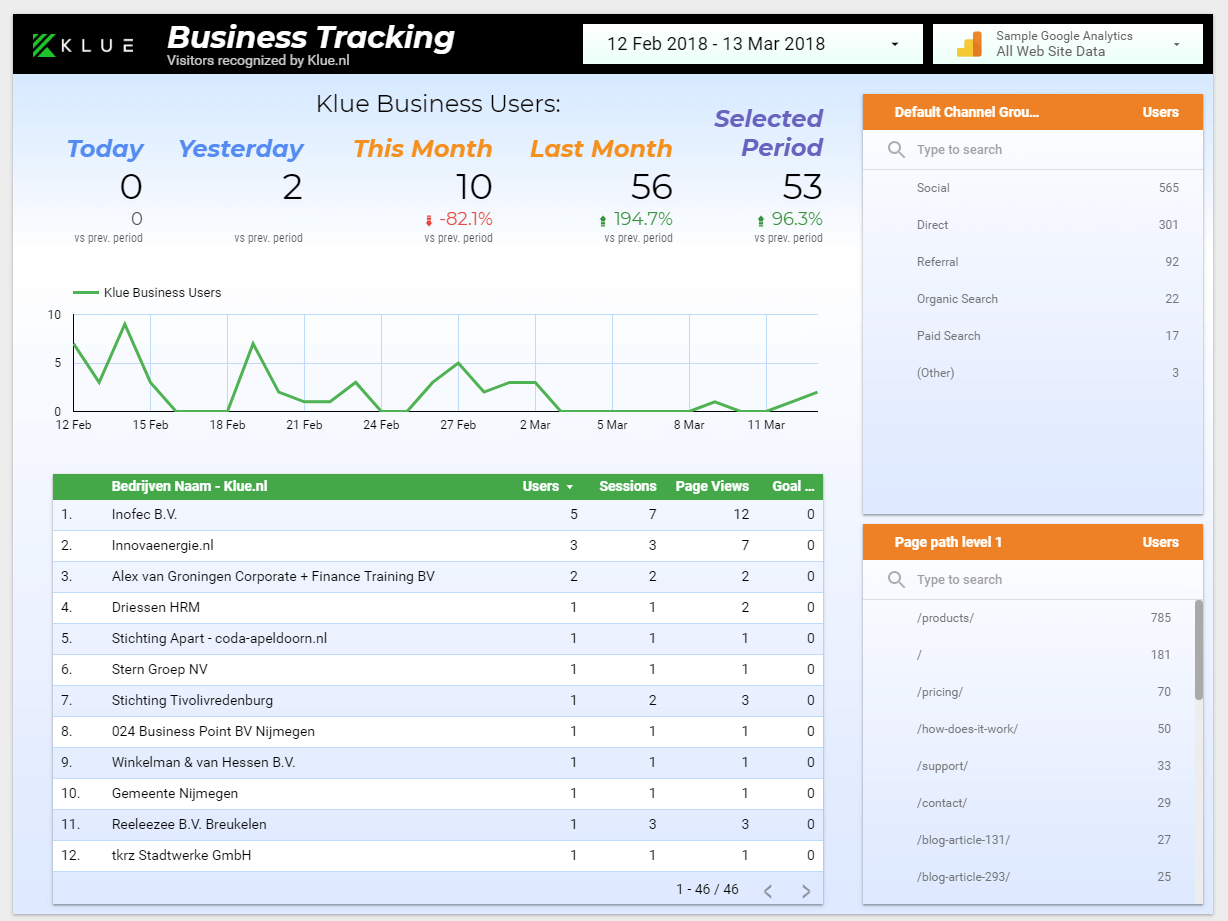Click Stichting Apart - coda-apeldoorn.nl row

coord(438,639)
